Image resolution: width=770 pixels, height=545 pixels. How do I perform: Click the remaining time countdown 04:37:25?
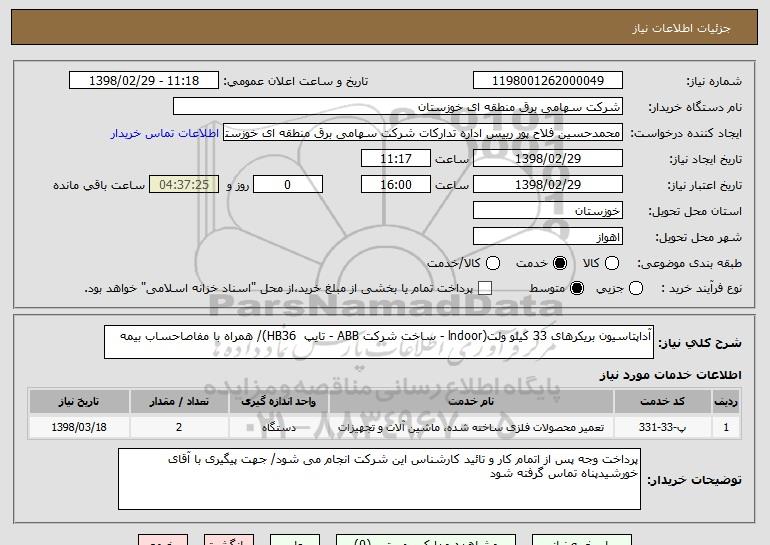click(x=183, y=184)
